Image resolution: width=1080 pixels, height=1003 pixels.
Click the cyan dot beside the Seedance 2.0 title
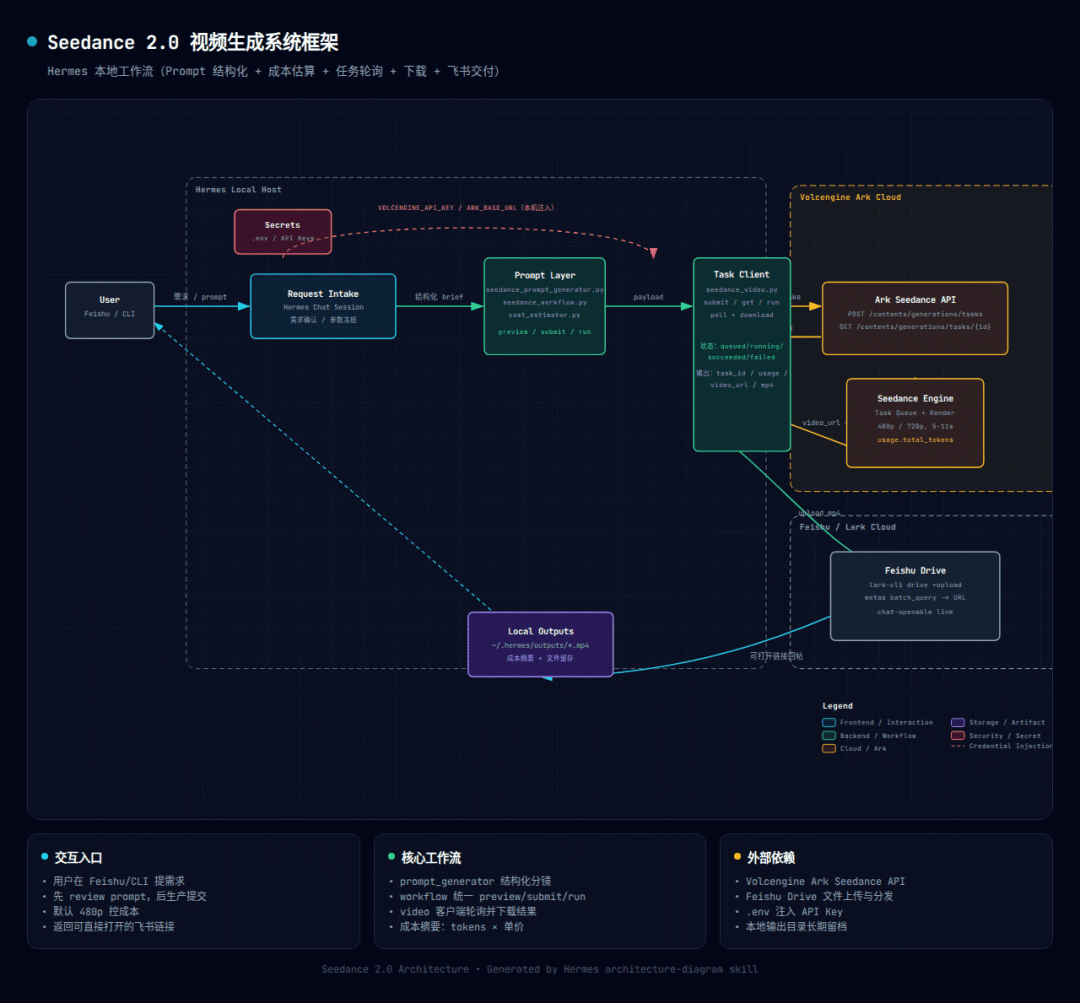32,42
